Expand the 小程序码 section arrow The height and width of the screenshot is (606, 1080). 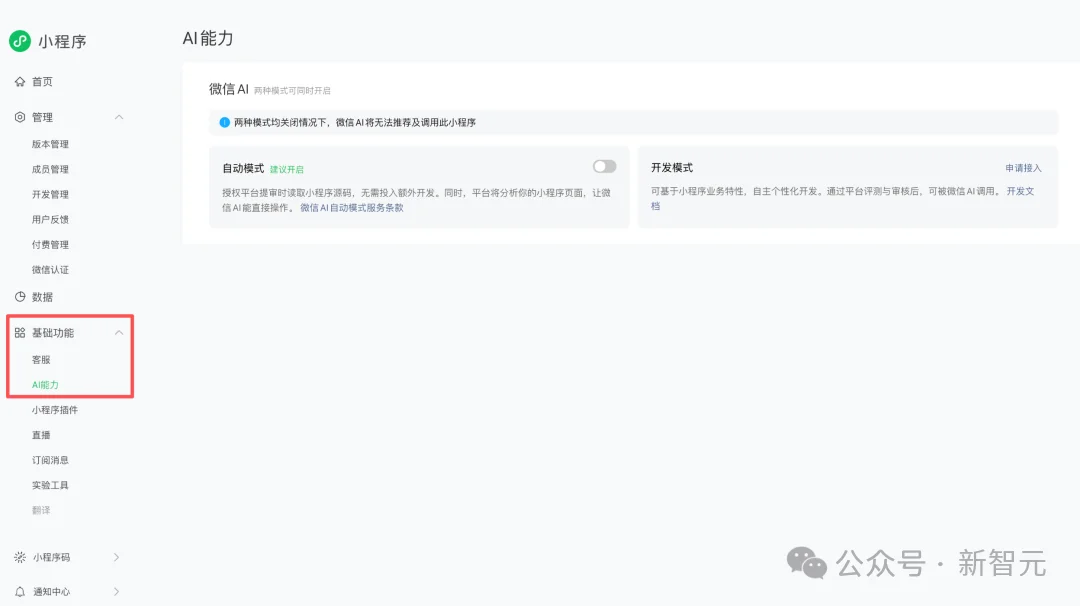tap(116, 557)
